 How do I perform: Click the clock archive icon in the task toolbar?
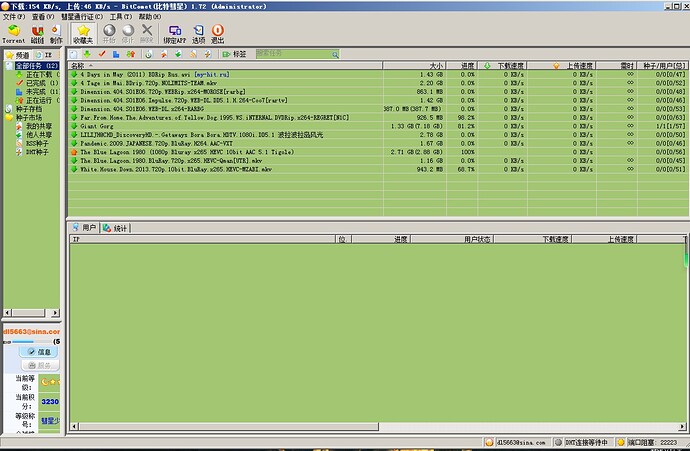(x=149, y=54)
